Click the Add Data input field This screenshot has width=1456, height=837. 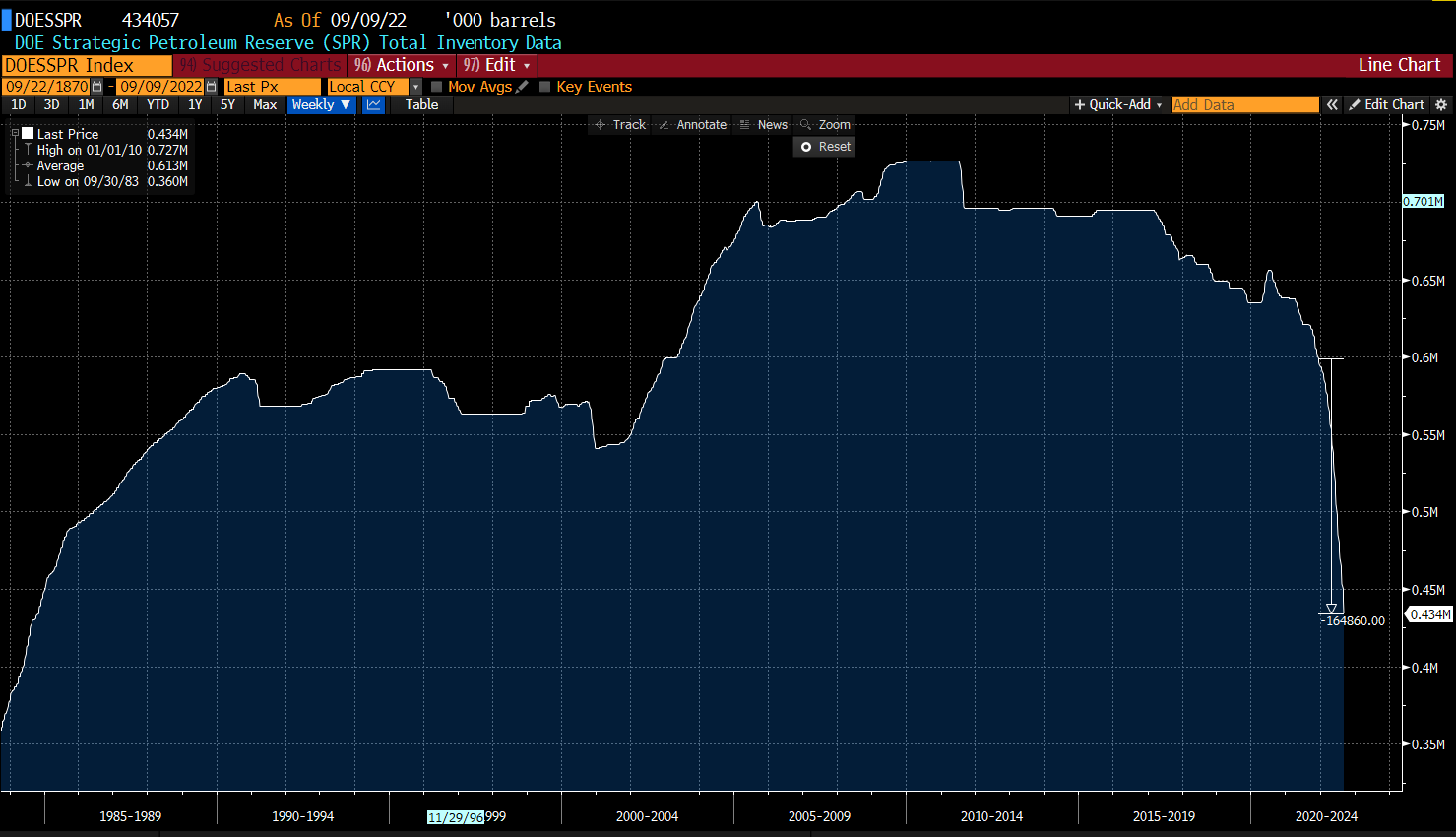click(1244, 105)
